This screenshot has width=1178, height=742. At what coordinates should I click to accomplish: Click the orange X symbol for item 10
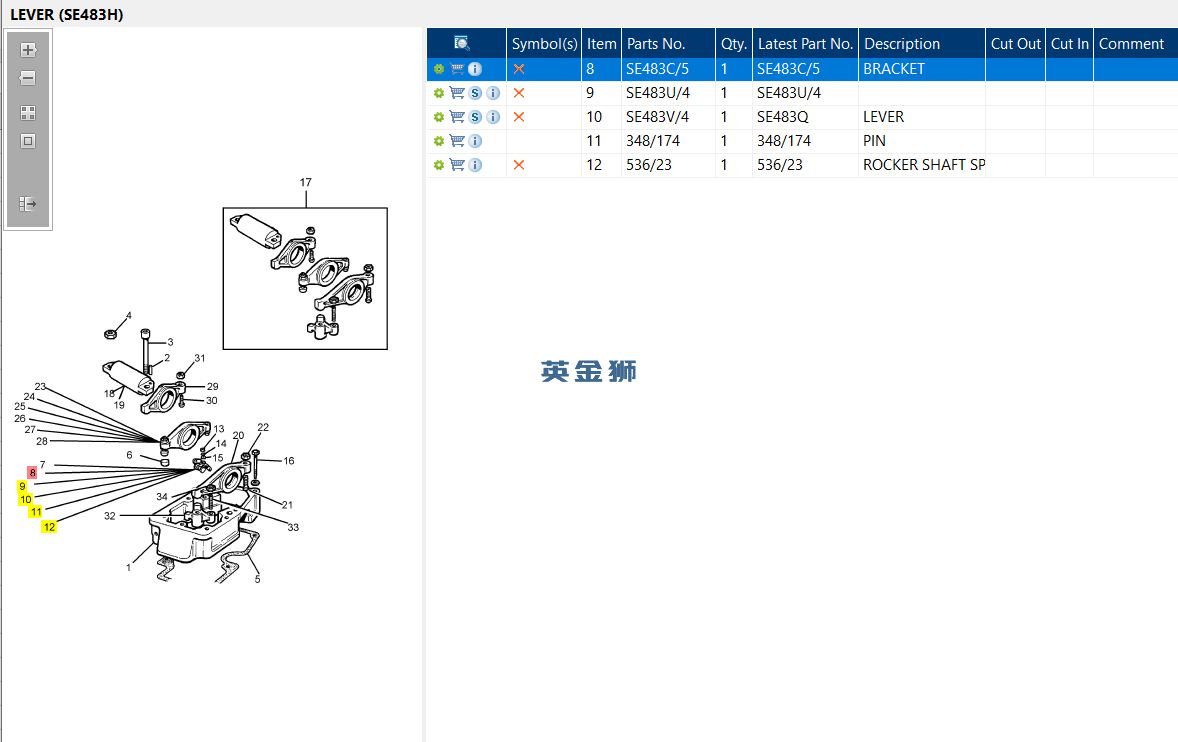tap(518, 117)
